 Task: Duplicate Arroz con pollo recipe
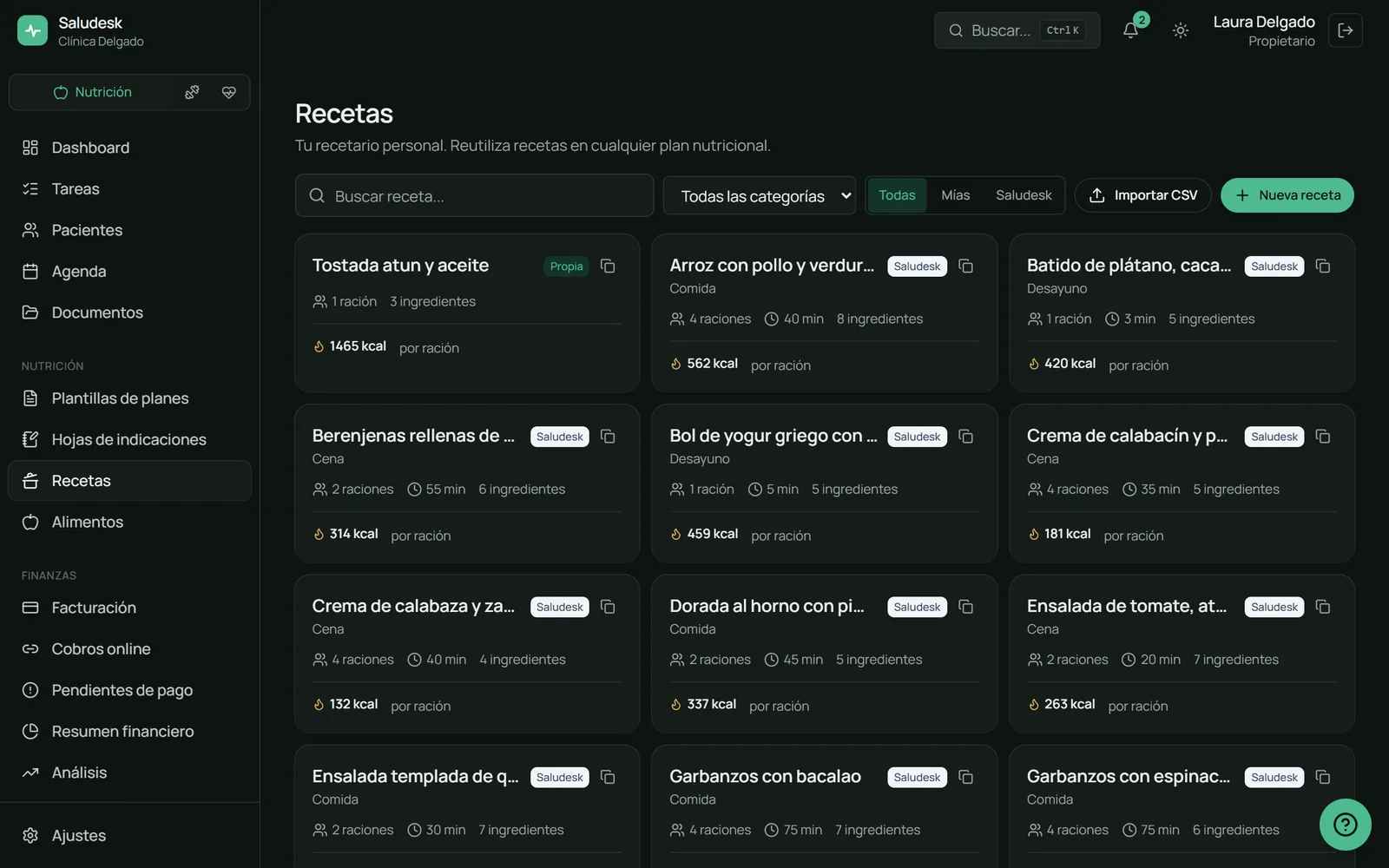click(x=965, y=266)
